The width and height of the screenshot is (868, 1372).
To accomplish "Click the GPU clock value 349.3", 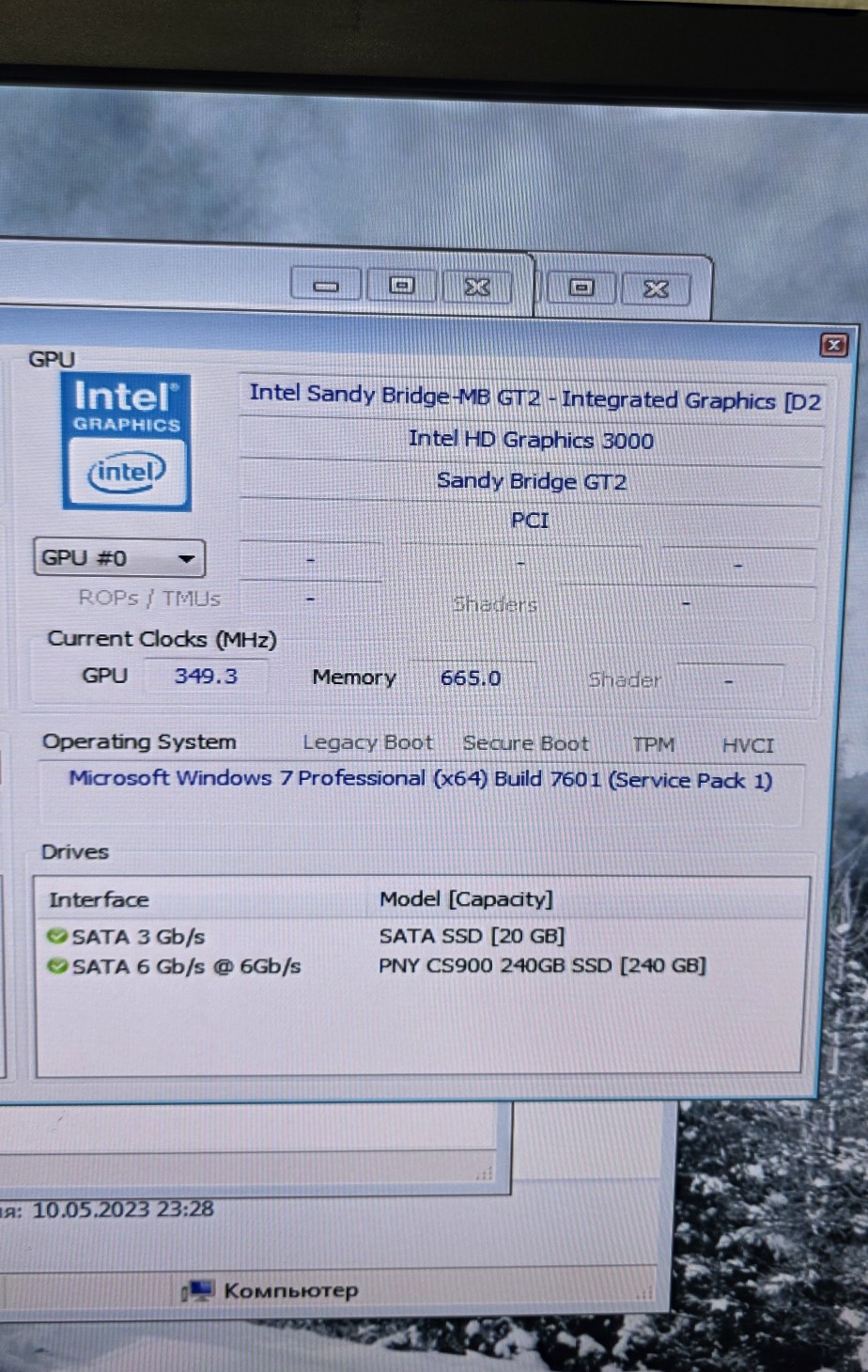I will 206,676.
